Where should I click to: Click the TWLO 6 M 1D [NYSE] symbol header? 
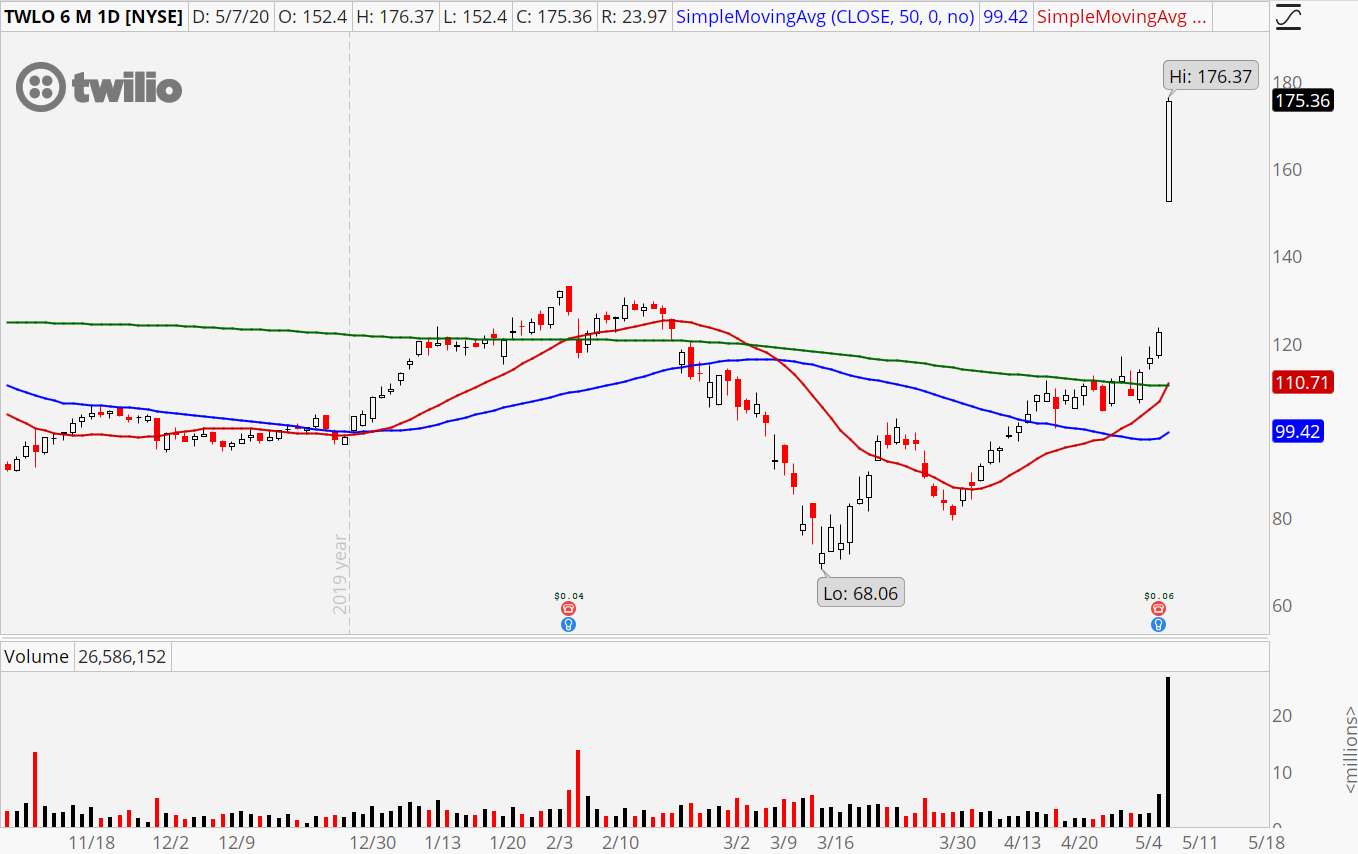(93, 17)
